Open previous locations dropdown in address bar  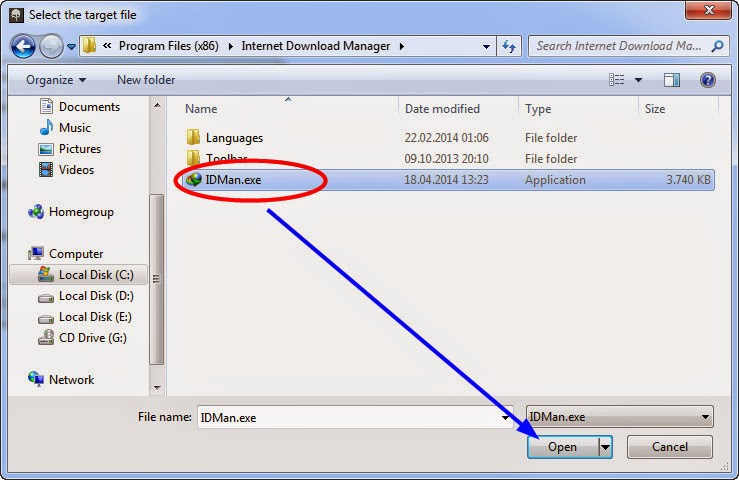[x=486, y=47]
